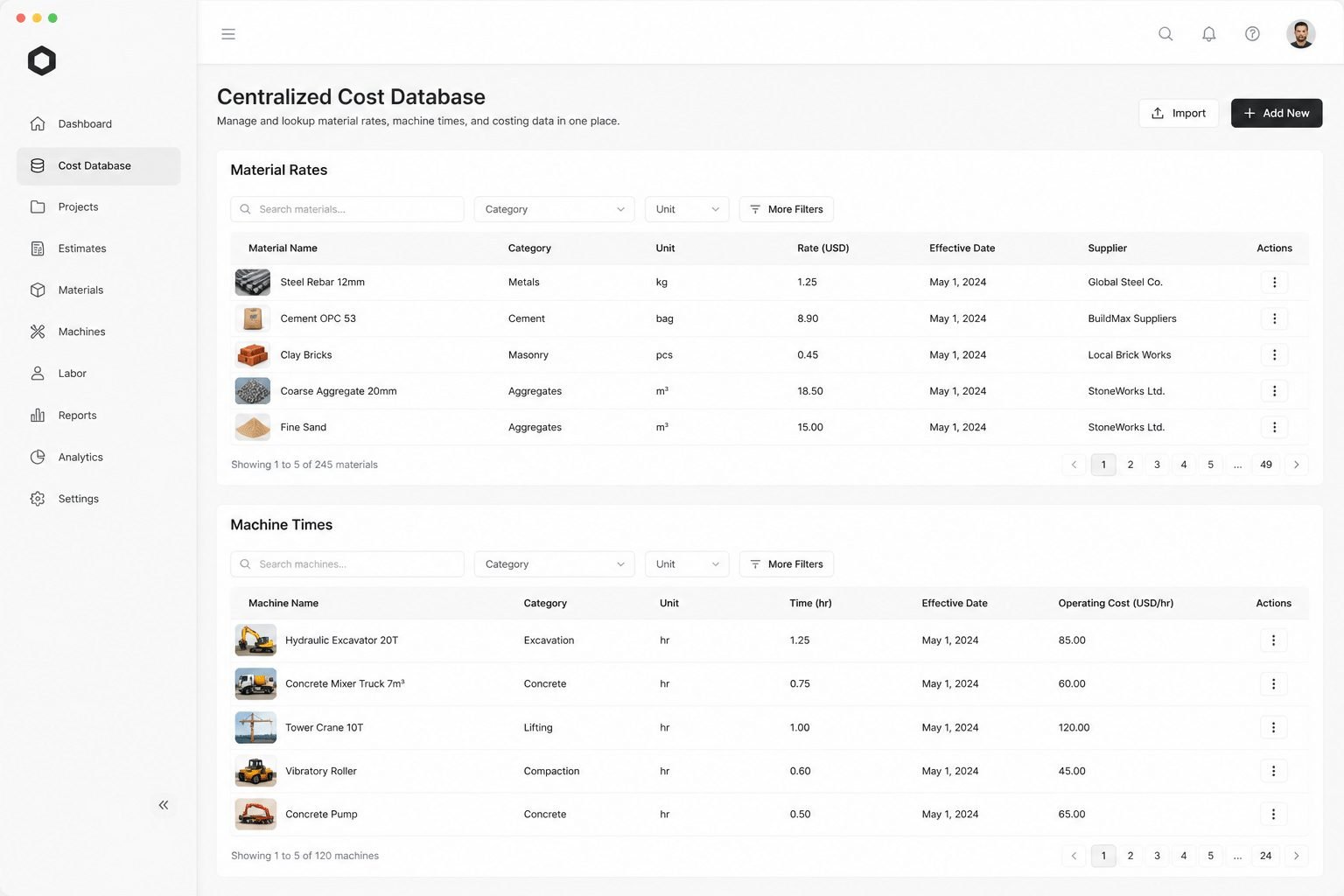Viewport: 1344px width, 896px height.
Task: Open More Filters for Material Rates
Action: [787, 209]
